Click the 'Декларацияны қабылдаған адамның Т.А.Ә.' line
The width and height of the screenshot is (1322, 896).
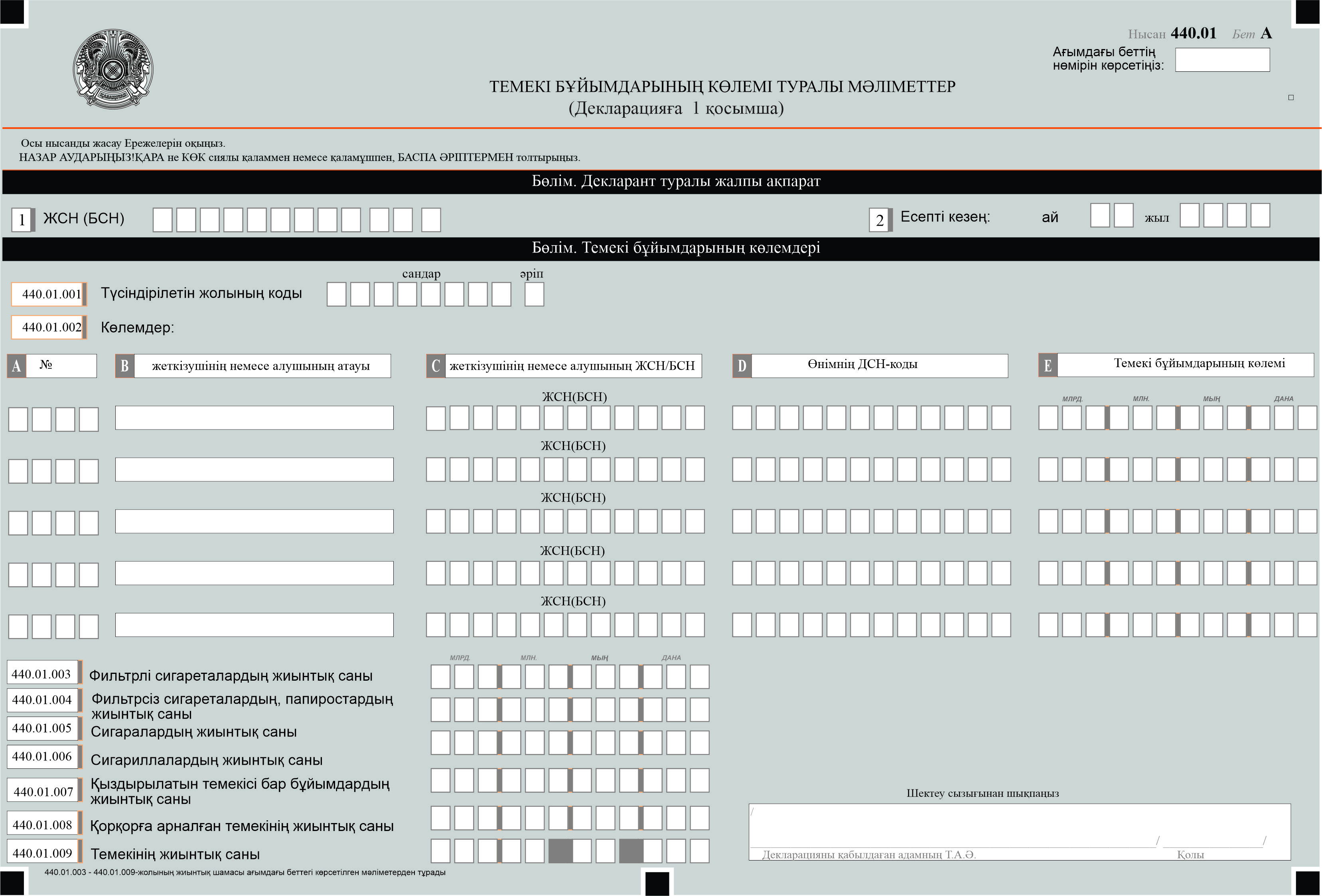[953, 847]
